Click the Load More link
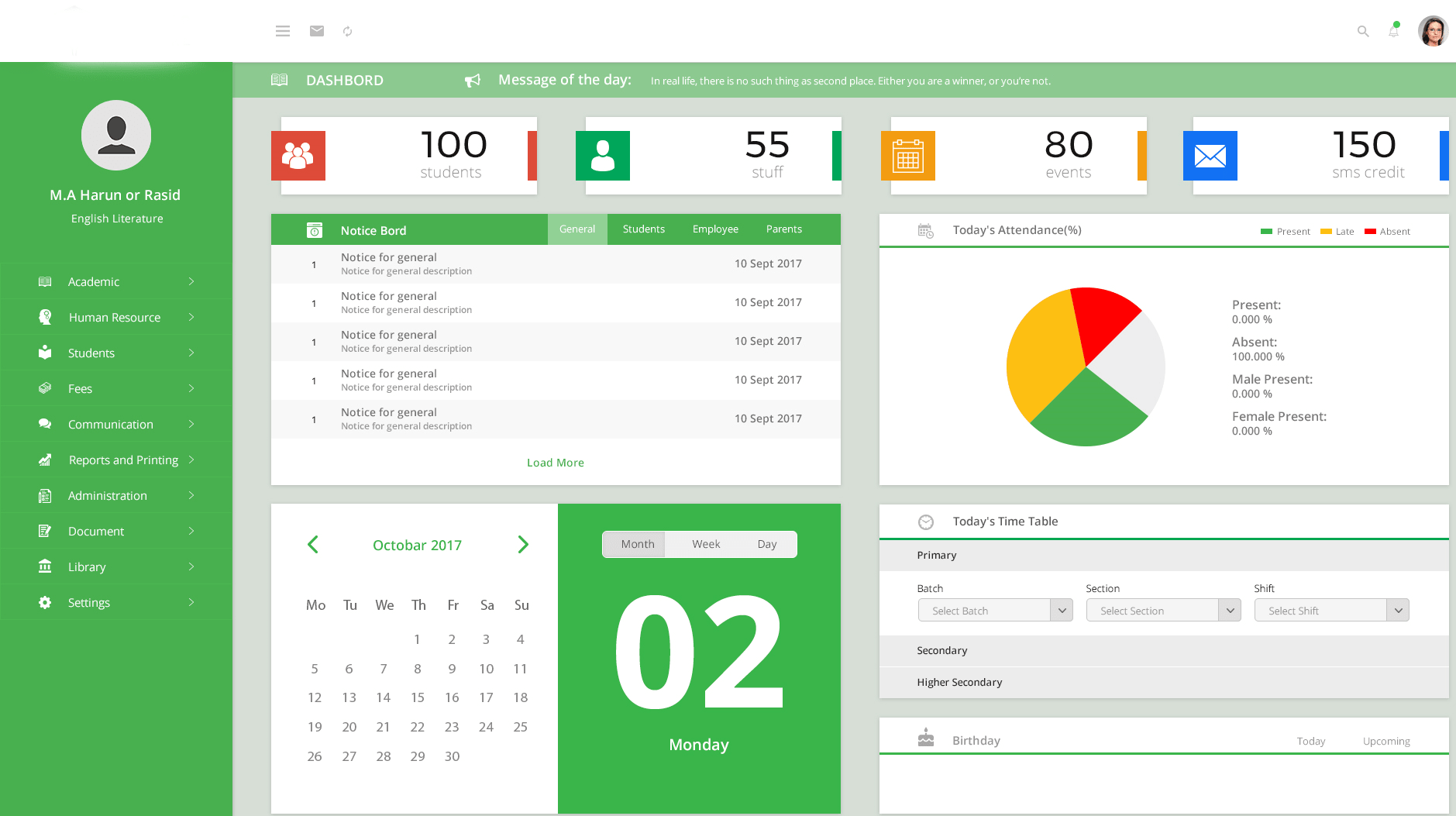This screenshot has width=1456, height=816. click(x=556, y=463)
